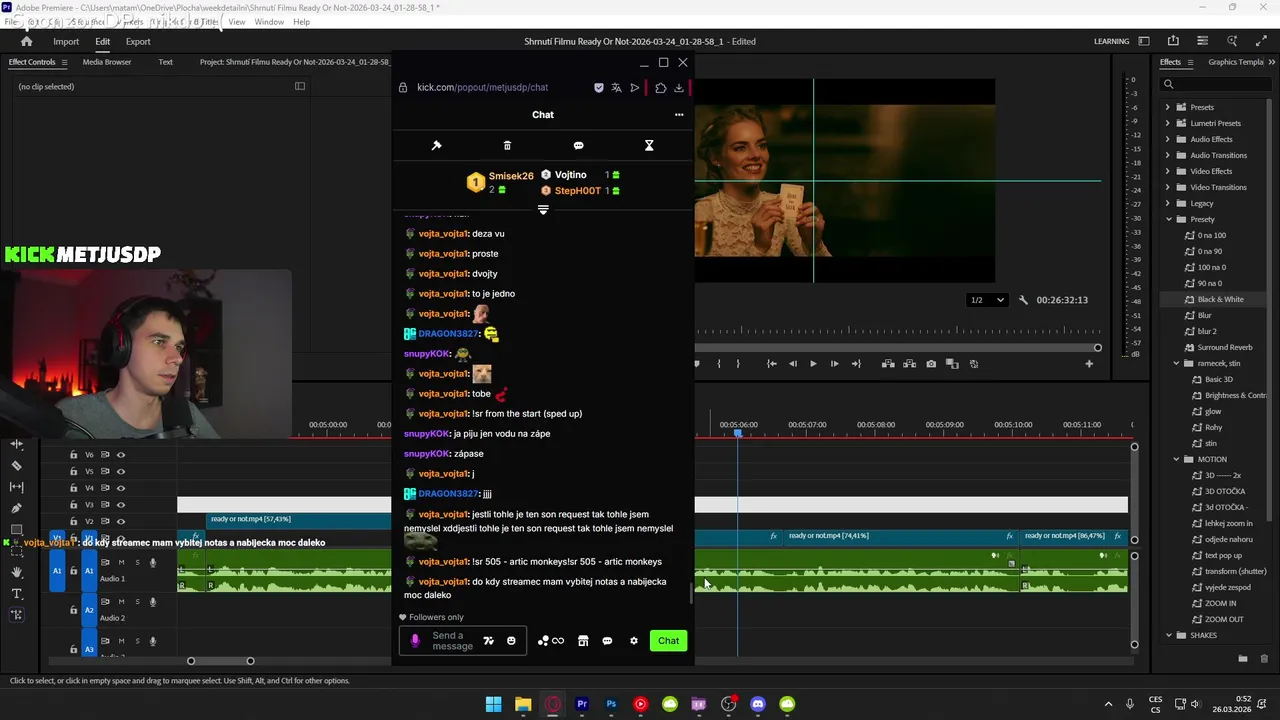Click the Program monitor settings wrench
The width and height of the screenshot is (1280, 720).
[1023, 300]
